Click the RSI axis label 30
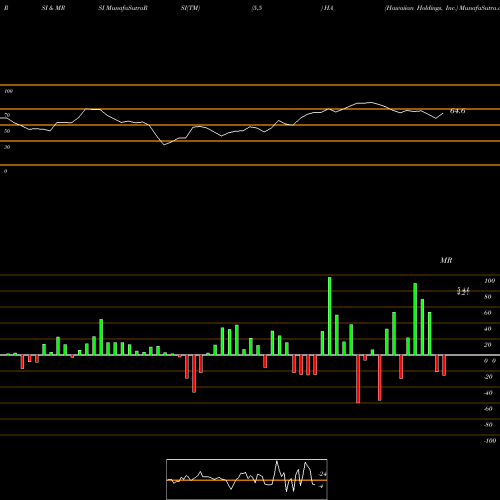The height and width of the screenshot is (500, 500). tap(7, 147)
